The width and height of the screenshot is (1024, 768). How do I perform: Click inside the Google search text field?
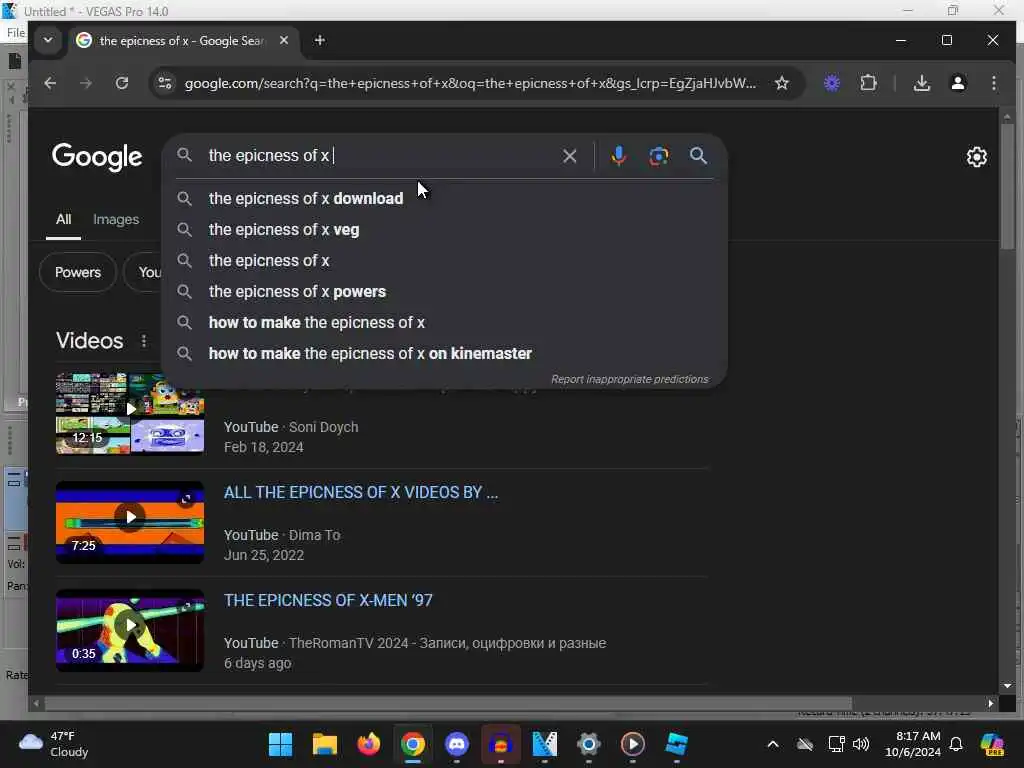379,156
